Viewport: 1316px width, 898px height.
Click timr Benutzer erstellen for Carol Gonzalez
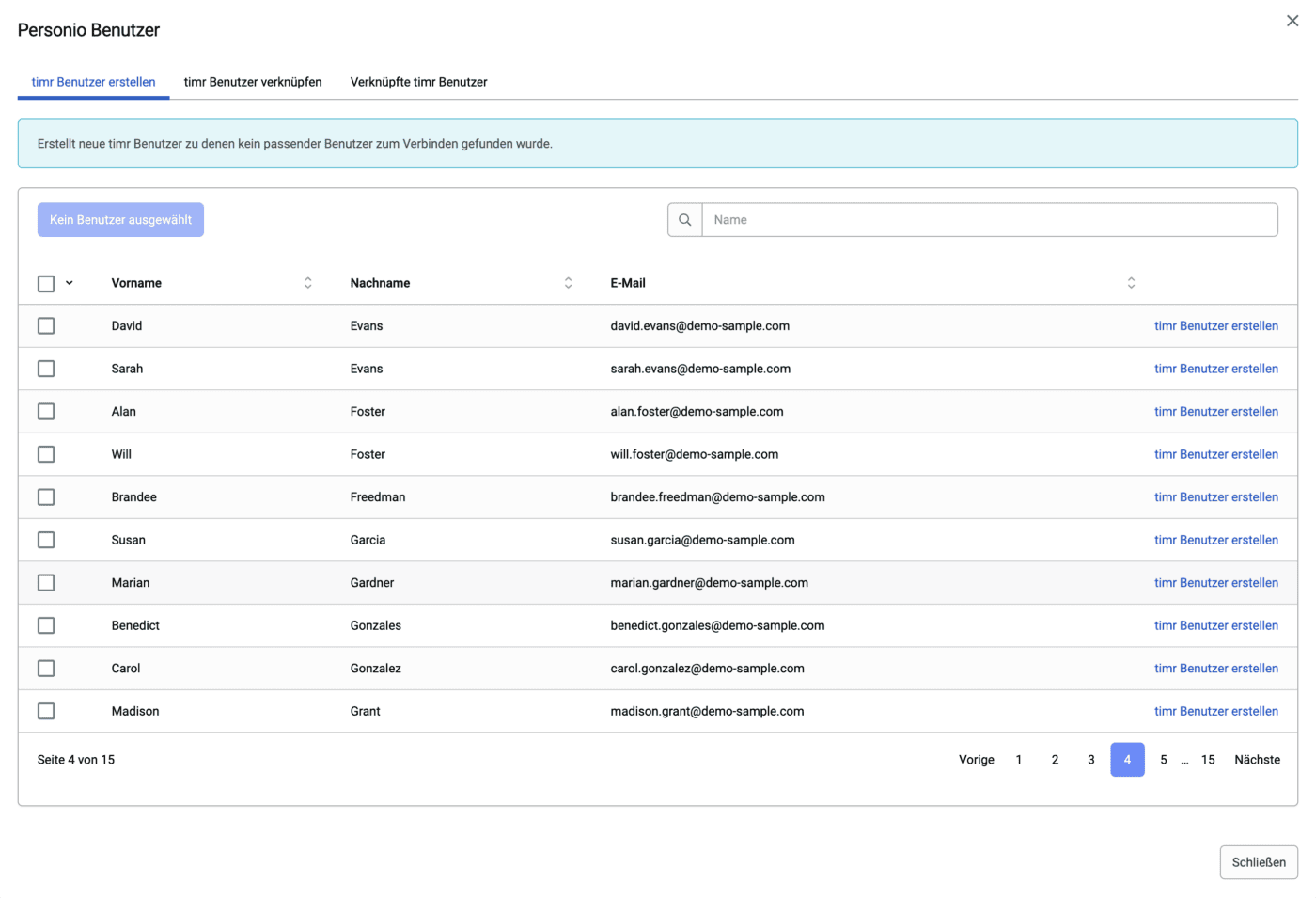1215,669
